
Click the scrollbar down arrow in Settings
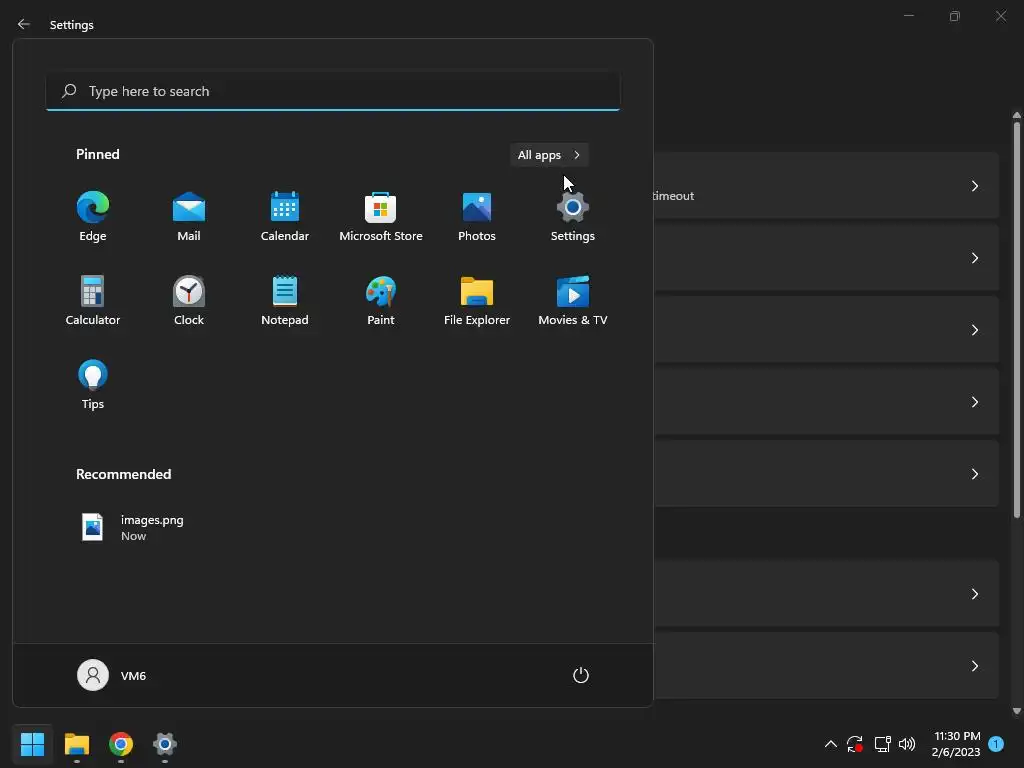1016,711
